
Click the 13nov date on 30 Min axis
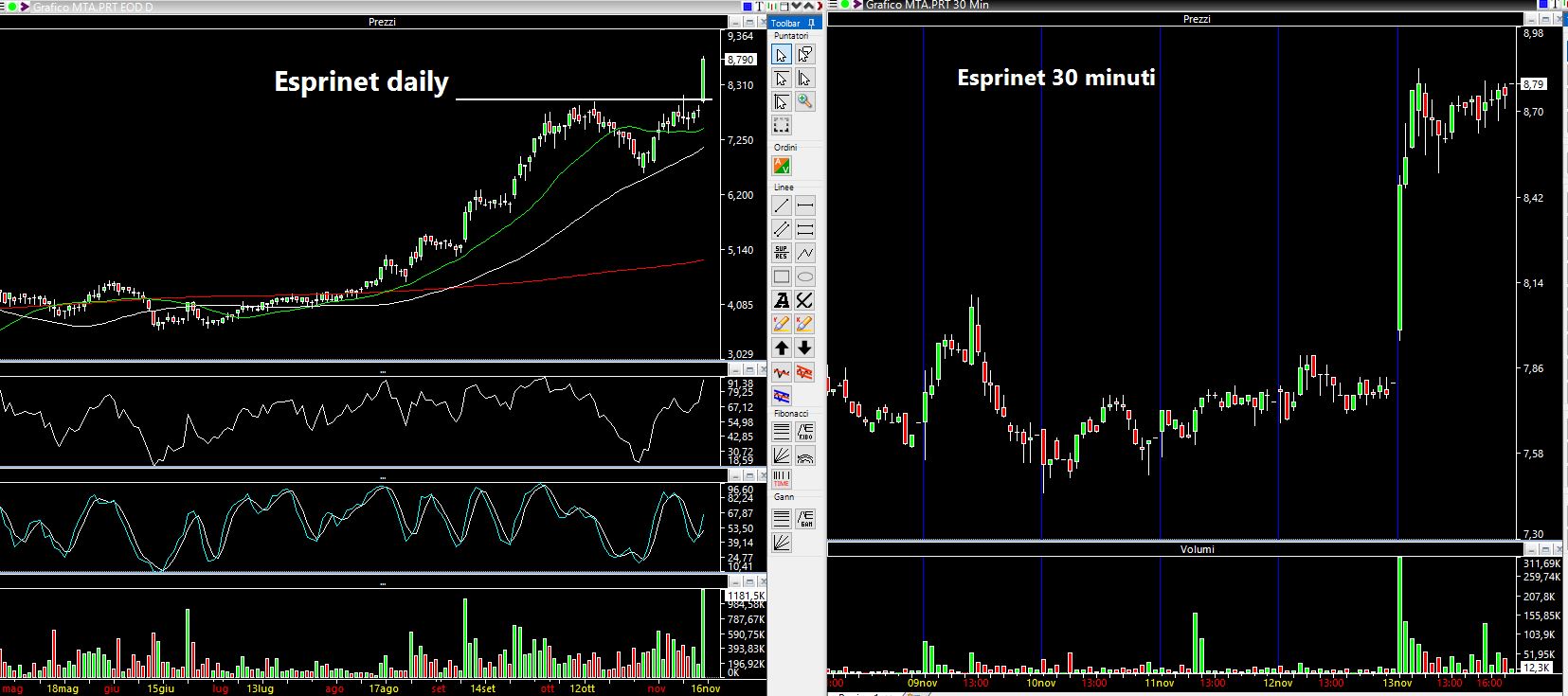point(1397,683)
